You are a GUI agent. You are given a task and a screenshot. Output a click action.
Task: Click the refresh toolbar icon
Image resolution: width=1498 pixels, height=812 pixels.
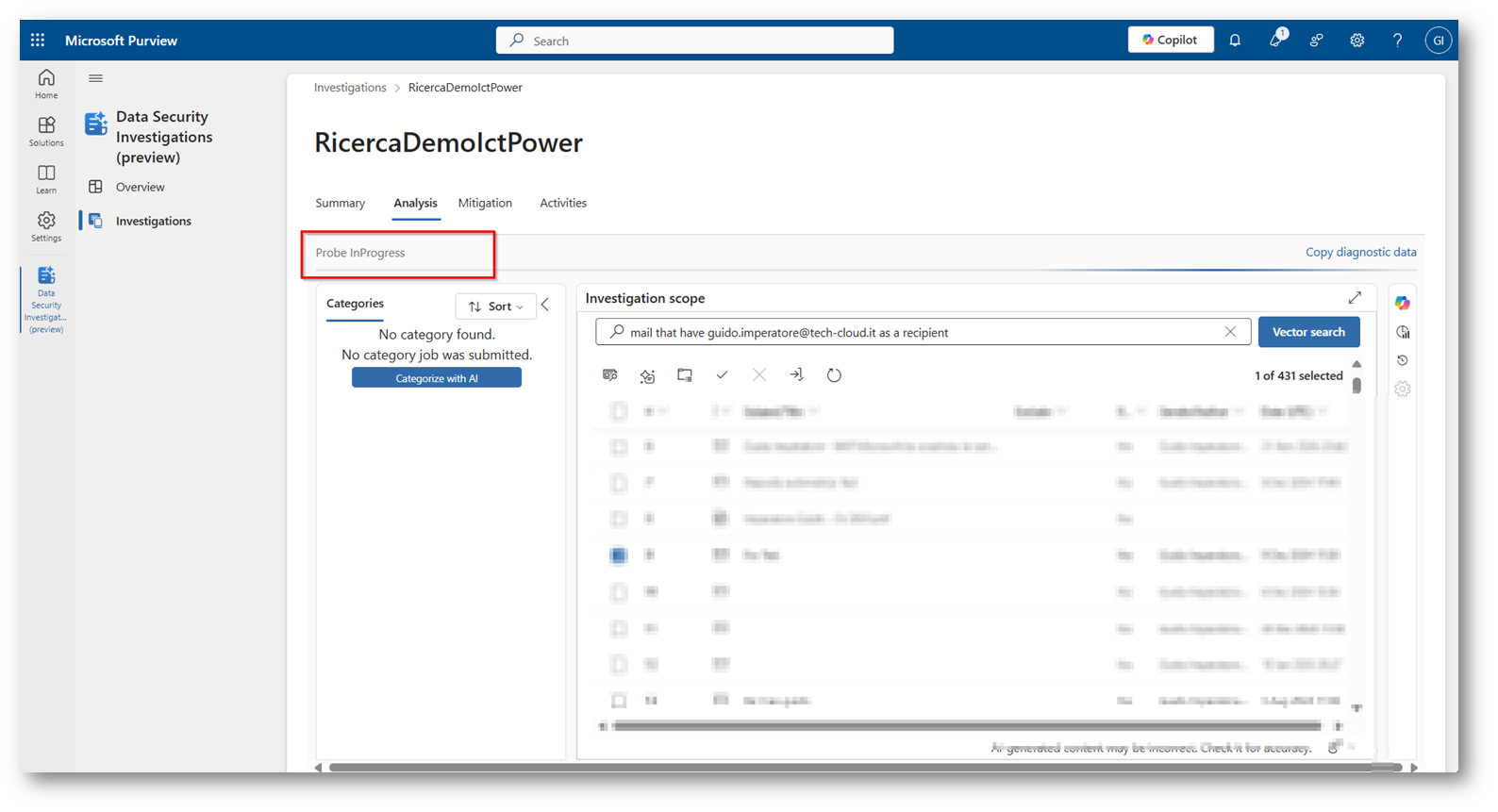(834, 375)
